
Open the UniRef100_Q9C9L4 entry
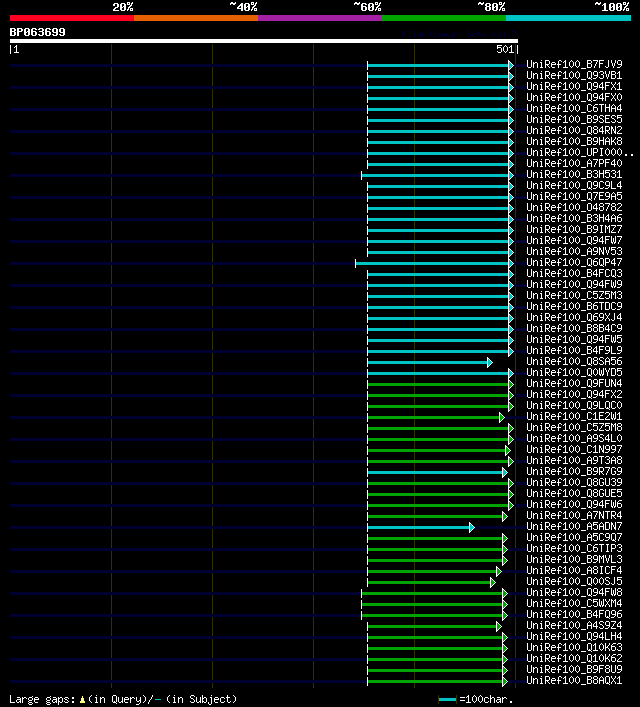coord(574,185)
